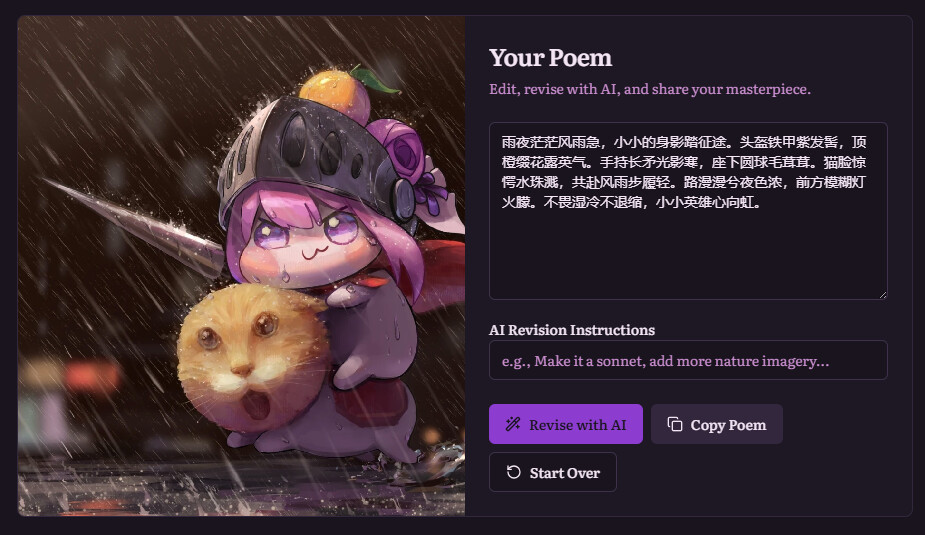Image resolution: width=925 pixels, height=535 pixels.
Task: Click the magic wand icon on Revise button
Action: pyautogui.click(x=513, y=424)
